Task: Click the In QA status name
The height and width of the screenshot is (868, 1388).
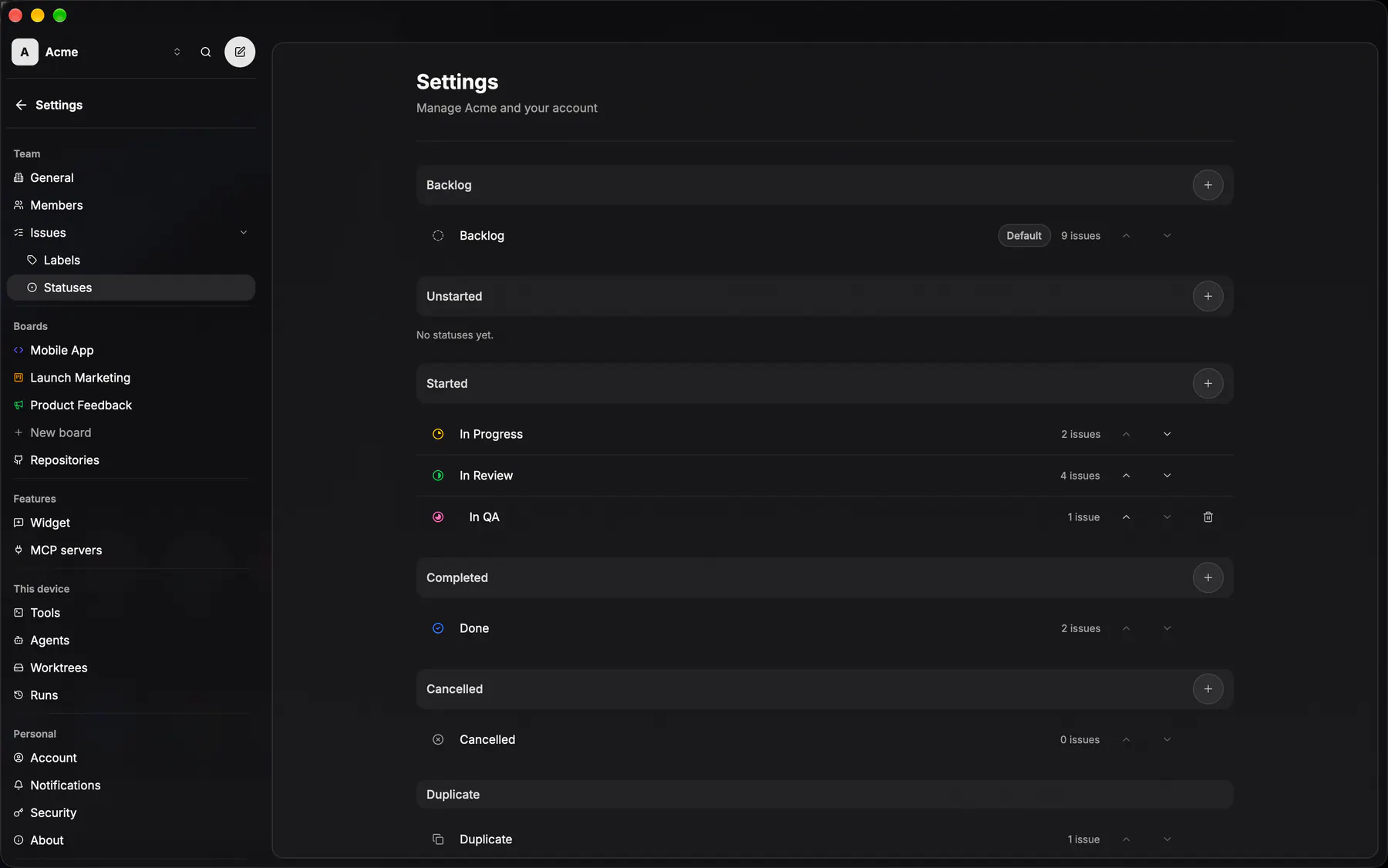Action: pyautogui.click(x=484, y=516)
